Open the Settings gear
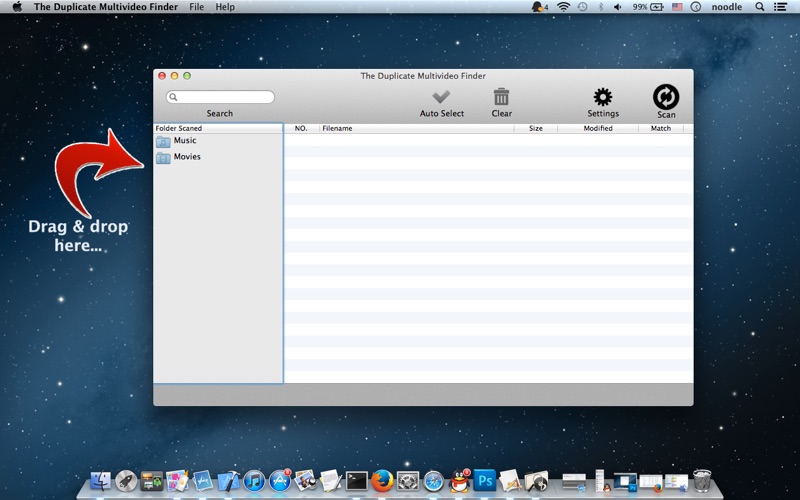 point(603,97)
